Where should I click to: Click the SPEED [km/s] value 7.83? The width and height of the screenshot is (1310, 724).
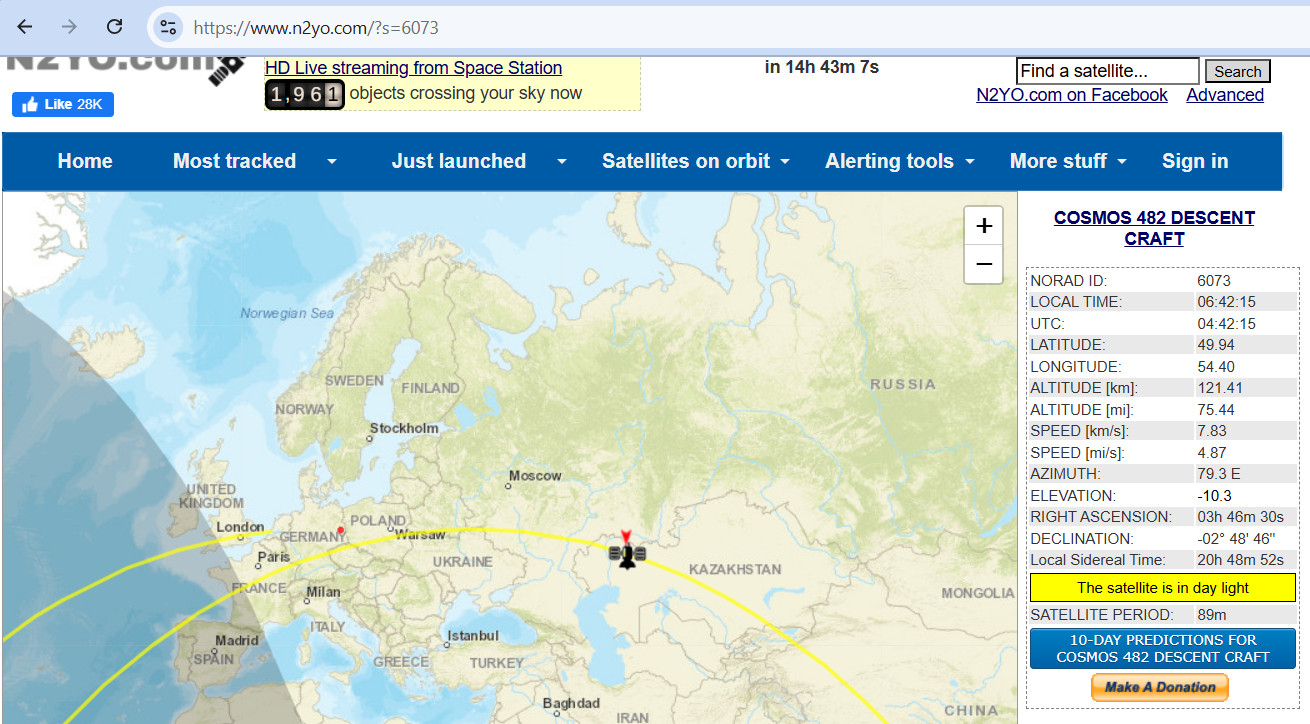point(1212,431)
